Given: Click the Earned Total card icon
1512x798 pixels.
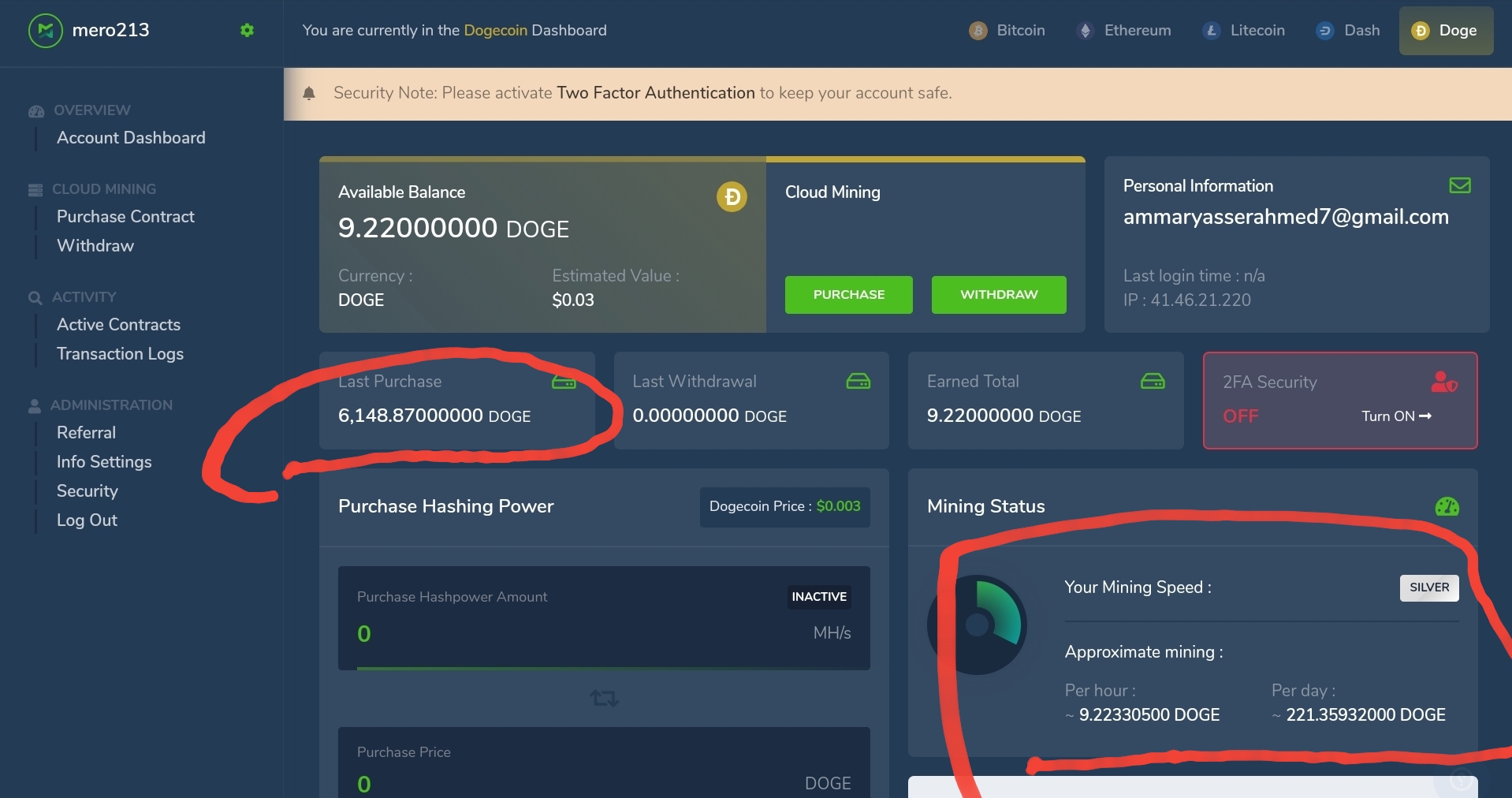Looking at the screenshot, I should [x=1153, y=382].
